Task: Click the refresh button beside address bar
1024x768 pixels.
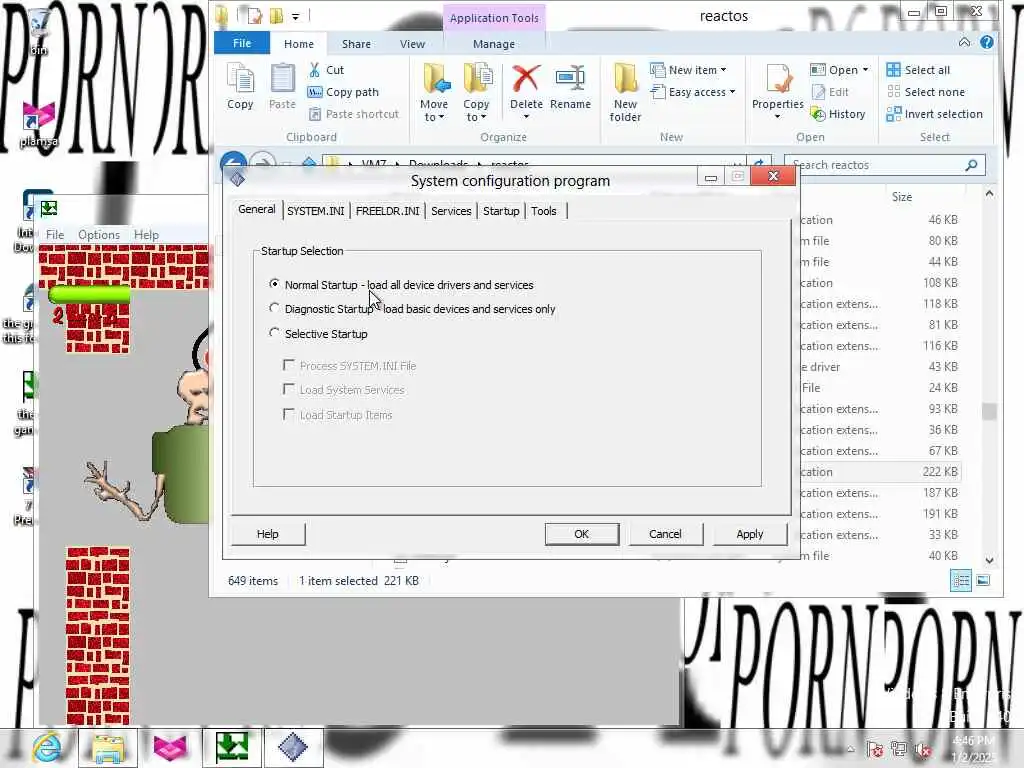Action: tap(759, 164)
